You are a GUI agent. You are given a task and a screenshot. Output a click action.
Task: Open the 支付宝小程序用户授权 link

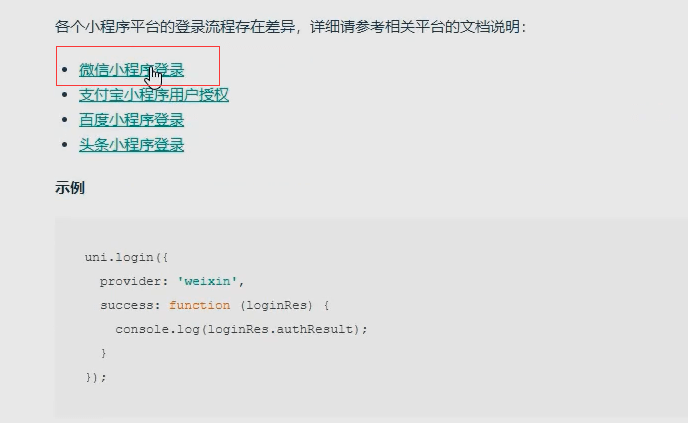(154, 95)
